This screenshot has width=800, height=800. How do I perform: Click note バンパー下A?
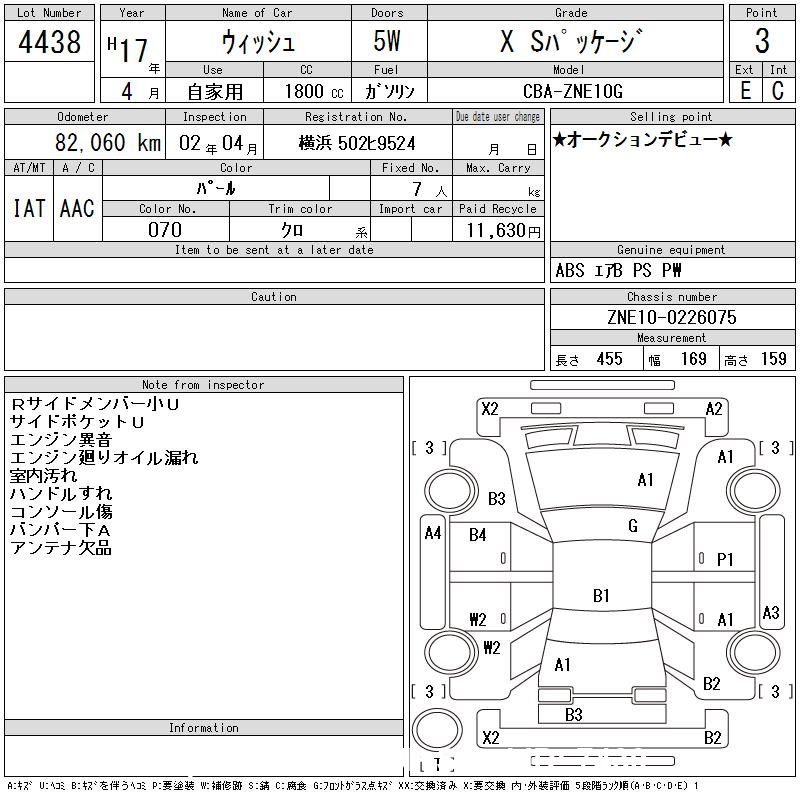(x=60, y=530)
